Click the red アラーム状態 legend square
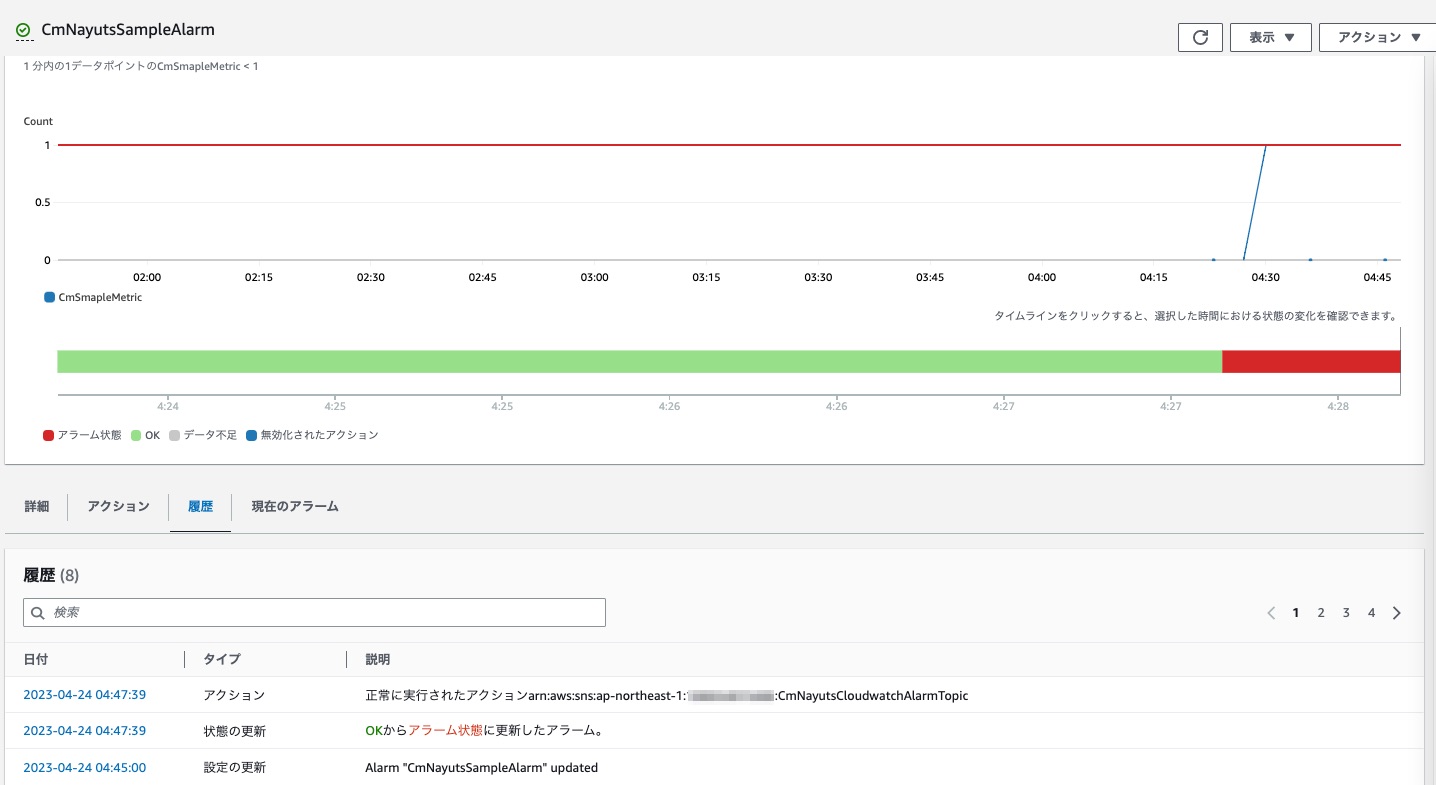Image resolution: width=1436 pixels, height=785 pixels. (46, 434)
